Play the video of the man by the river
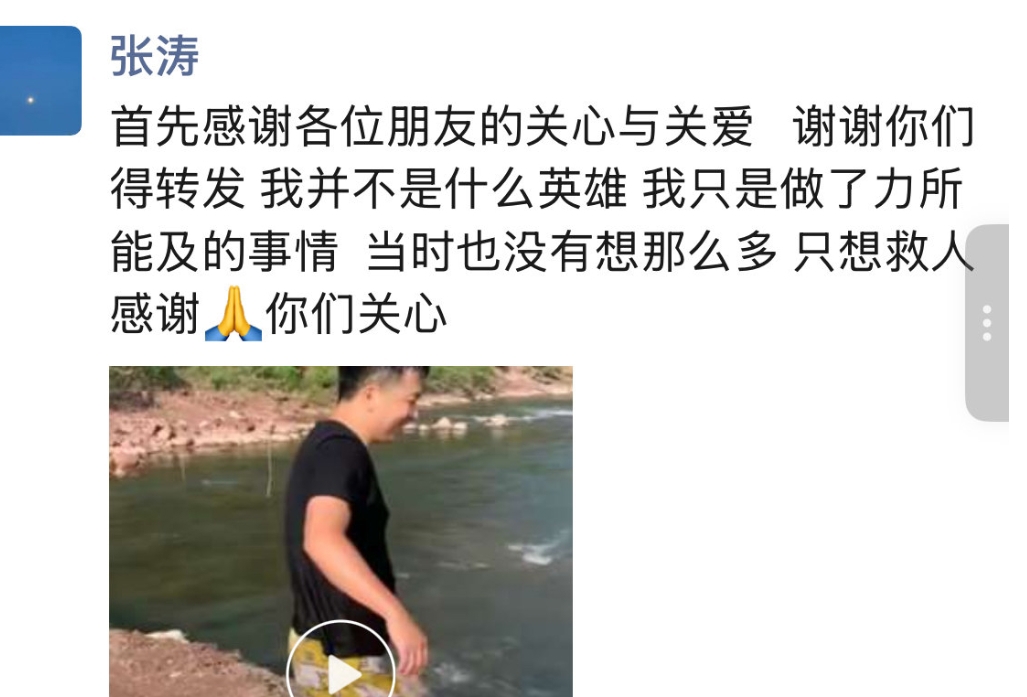1027x697 pixels. 341,531
